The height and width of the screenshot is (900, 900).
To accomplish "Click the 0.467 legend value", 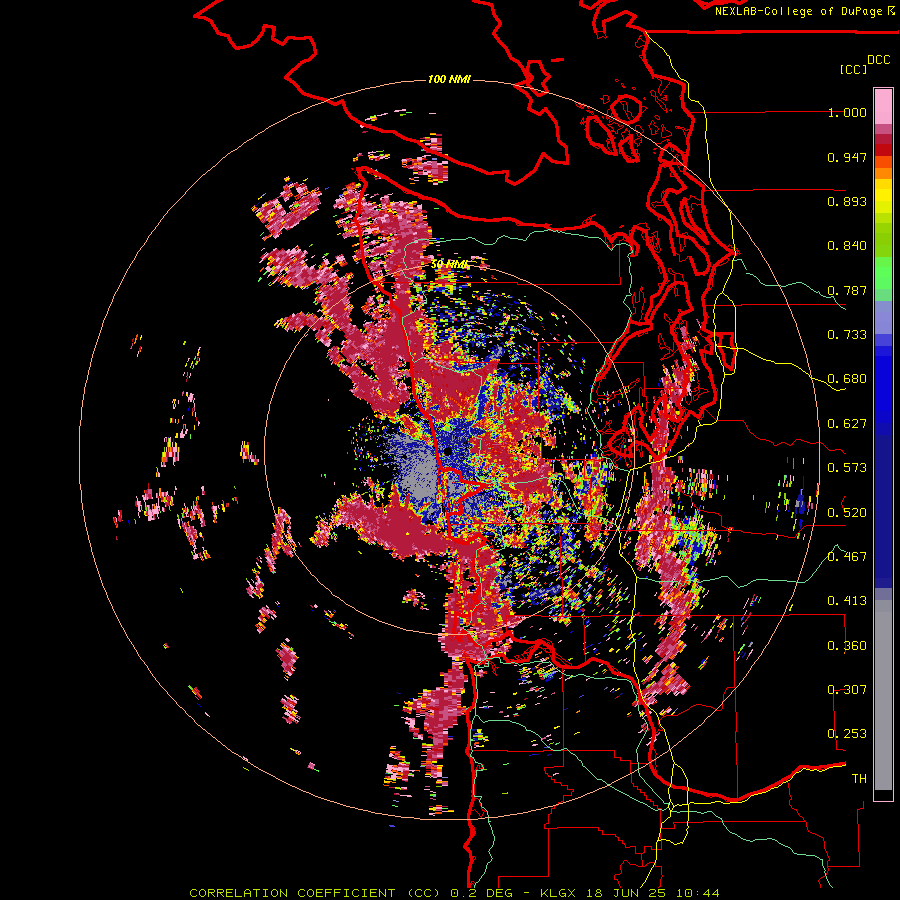I will 847,556.
